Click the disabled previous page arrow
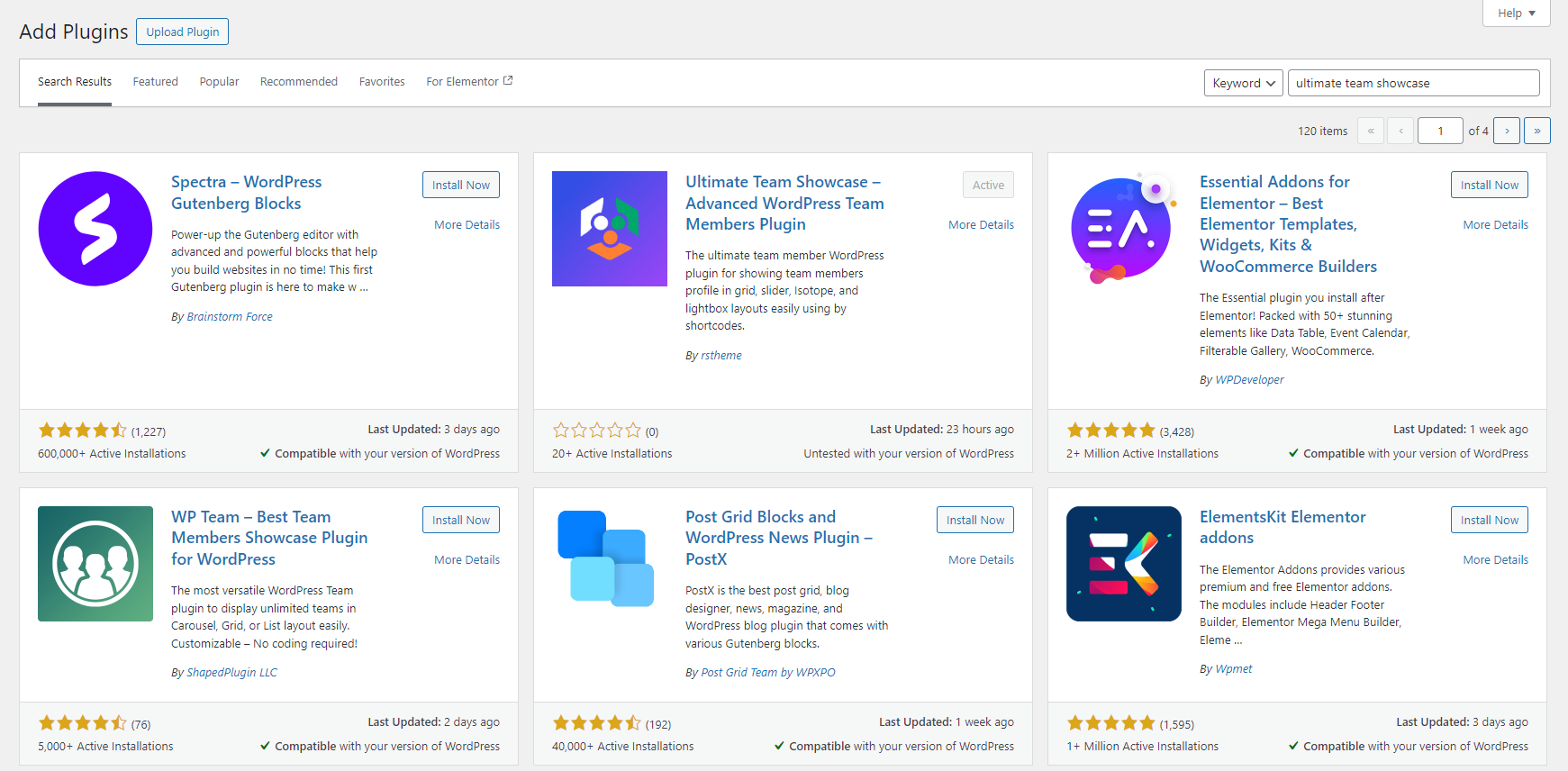1568x771 pixels. click(x=1400, y=131)
